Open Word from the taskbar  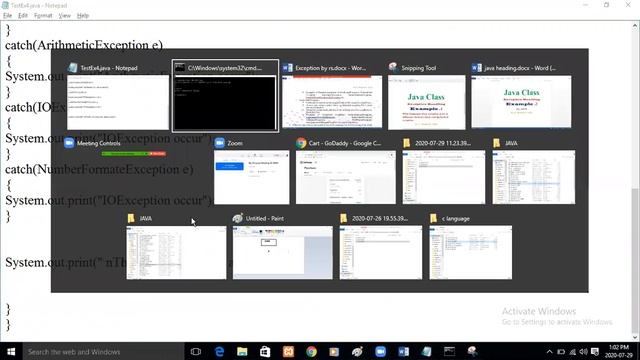coord(403,351)
